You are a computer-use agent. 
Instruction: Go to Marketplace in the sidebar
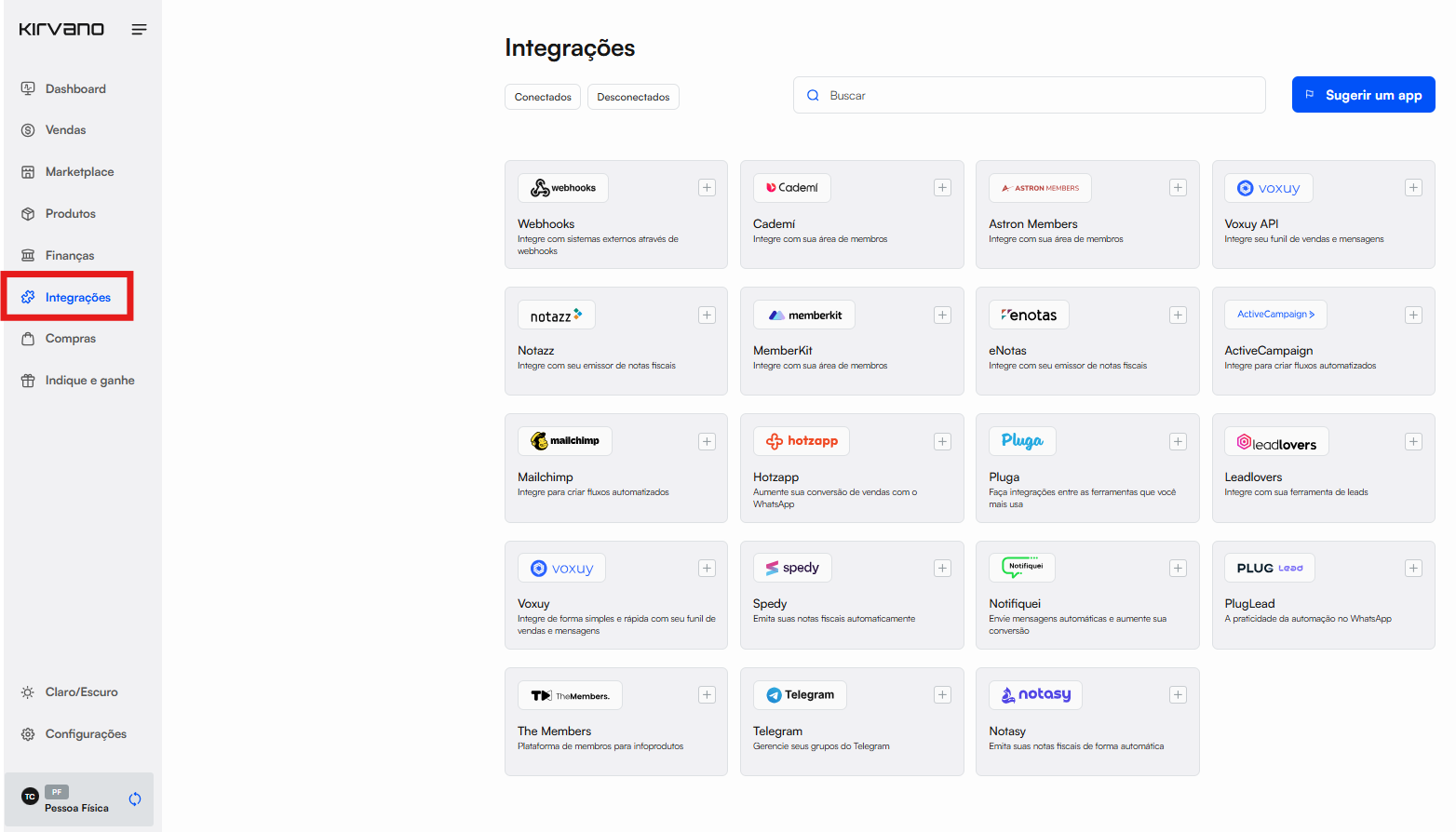pos(79,172)
